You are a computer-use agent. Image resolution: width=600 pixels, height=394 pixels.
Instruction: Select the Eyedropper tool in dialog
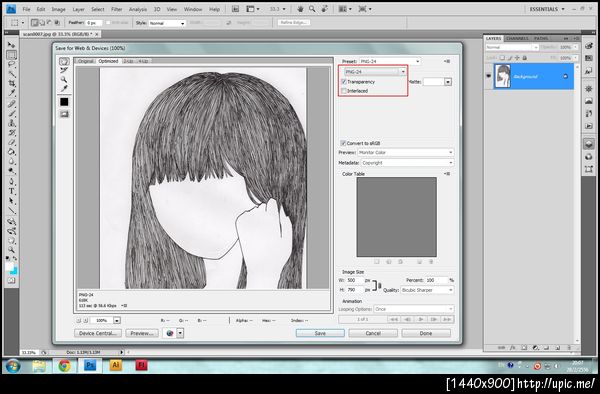[64, 88]
